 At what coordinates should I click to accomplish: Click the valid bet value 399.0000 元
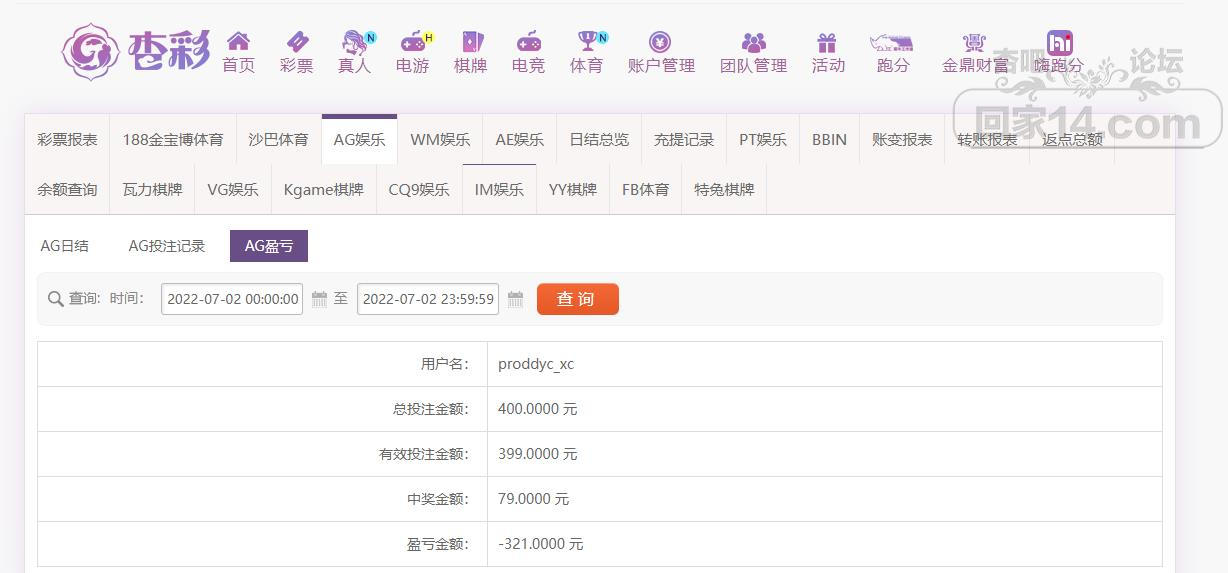[x=538, y=454]
